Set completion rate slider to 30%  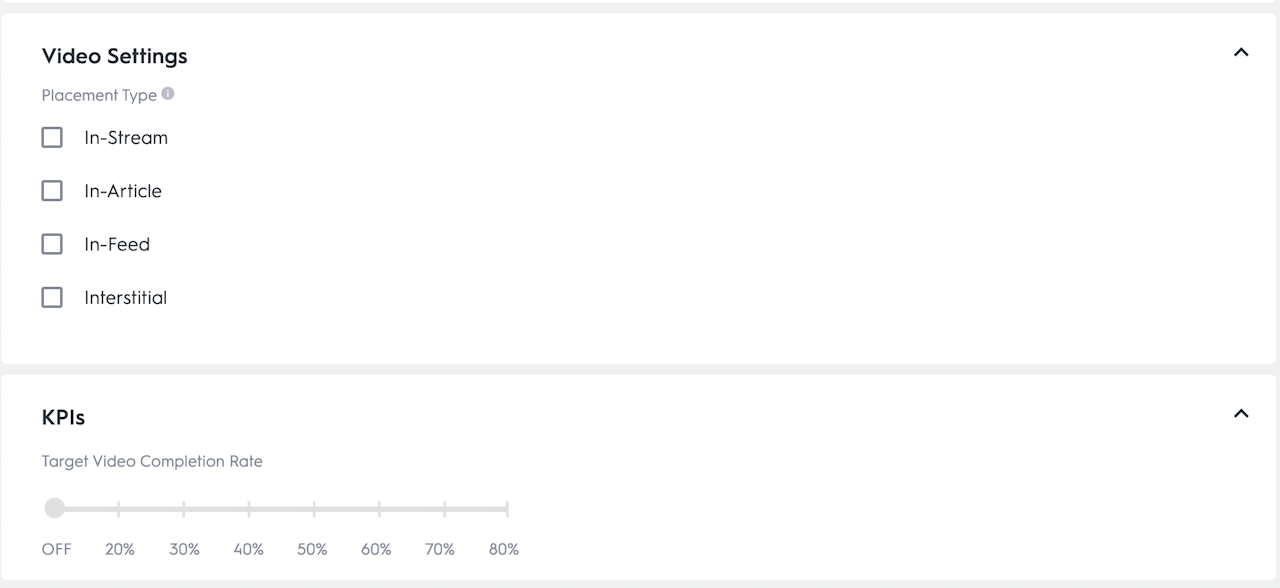[184, 509]
